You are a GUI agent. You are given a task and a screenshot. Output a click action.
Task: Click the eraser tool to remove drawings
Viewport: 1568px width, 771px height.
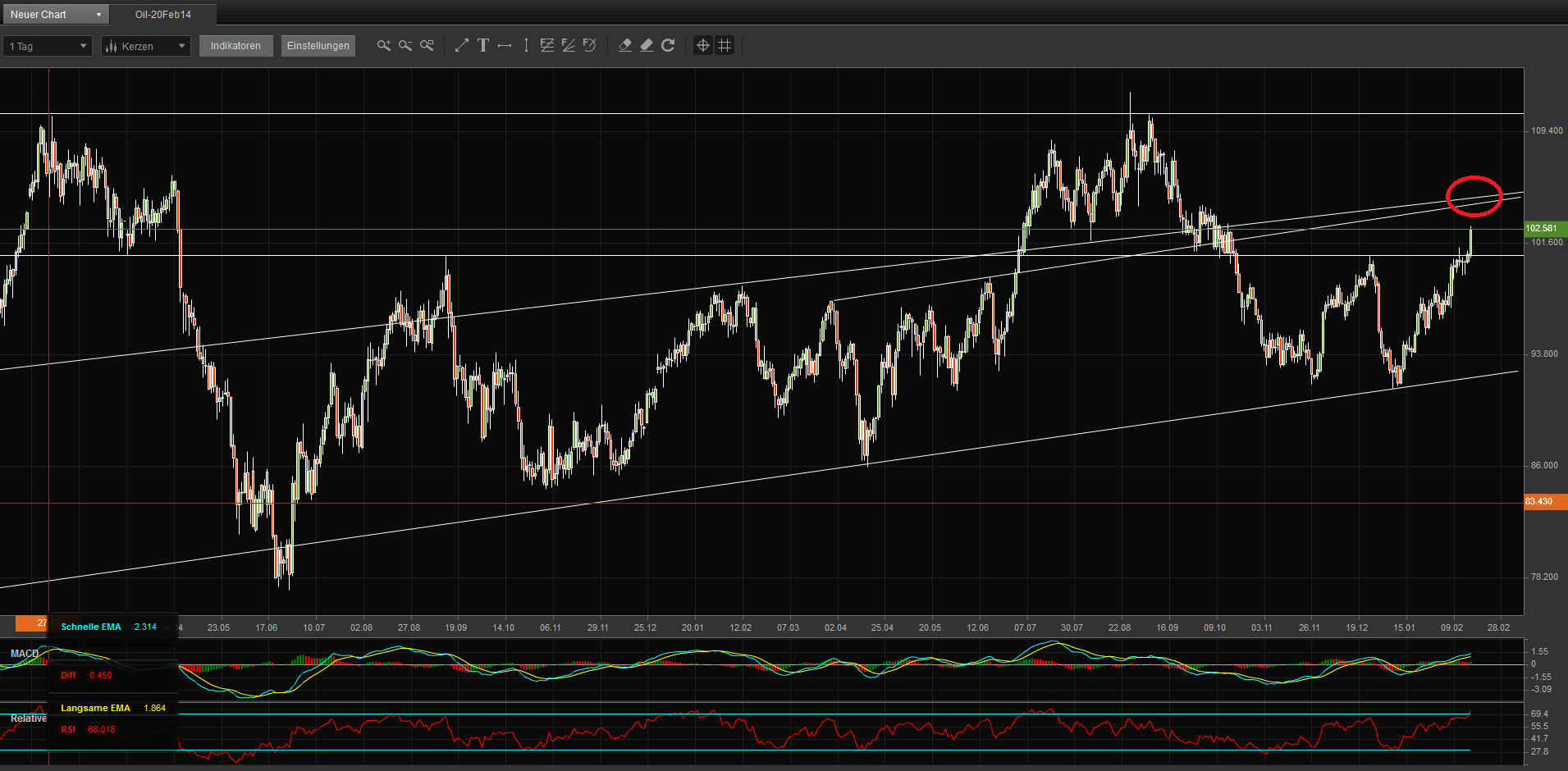pyautogui.click(x=625, y=46)
